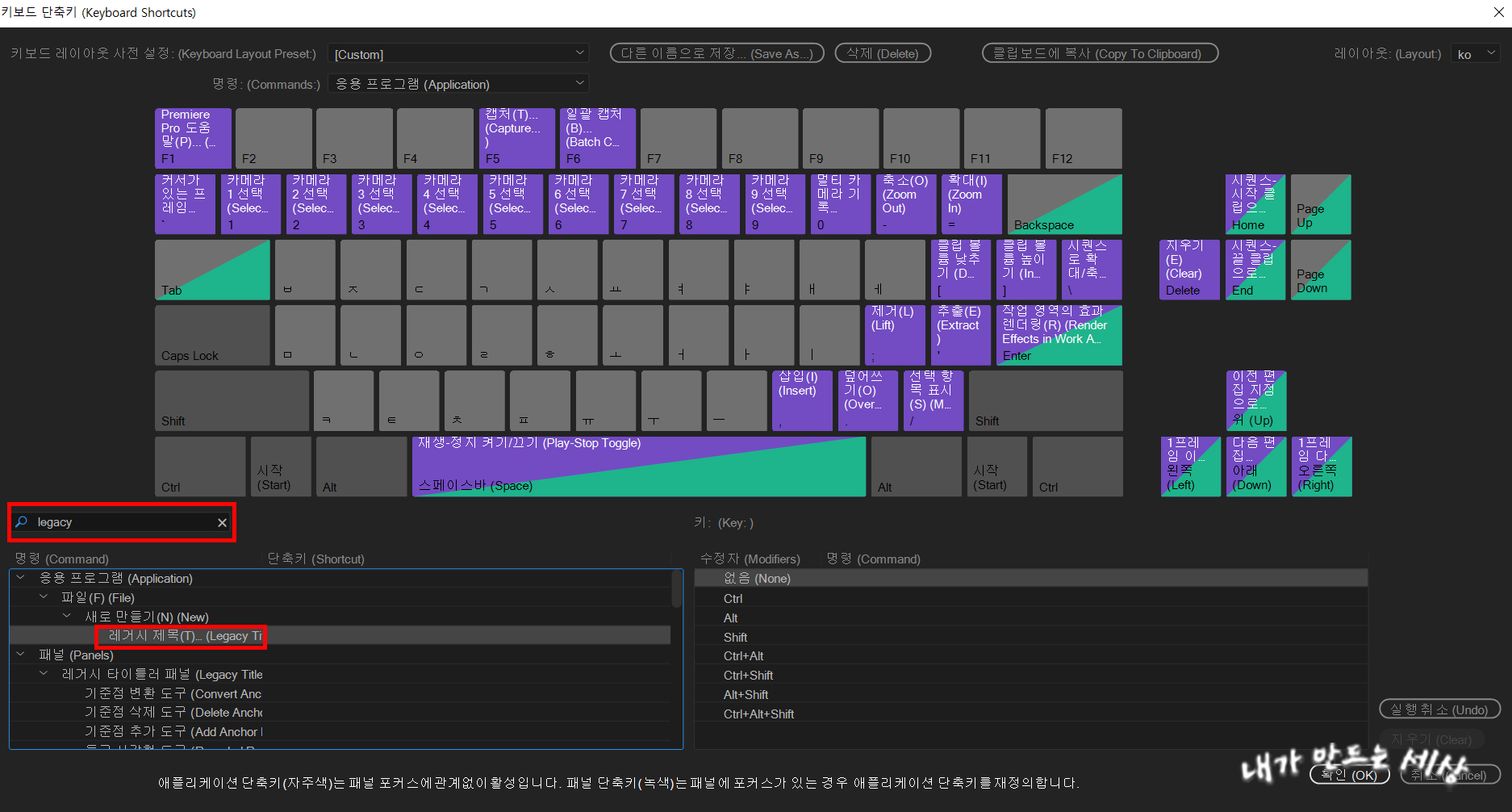
Task: Select the F5 Capture key
Action: [517, 138]
